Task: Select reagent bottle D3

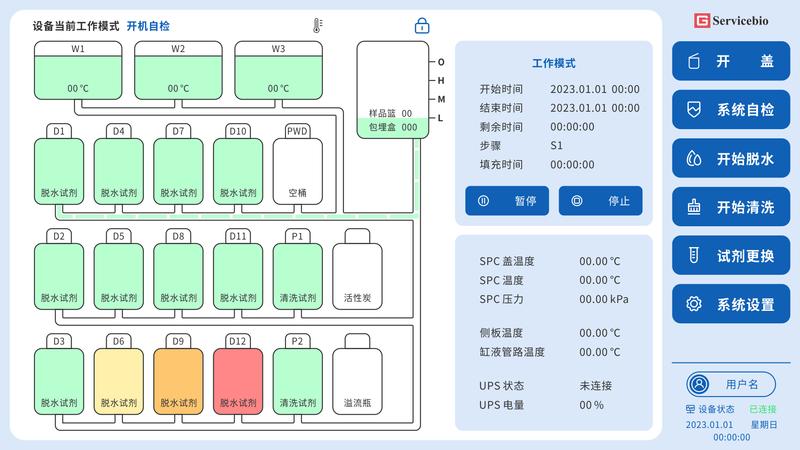Action: click(59, 374)
